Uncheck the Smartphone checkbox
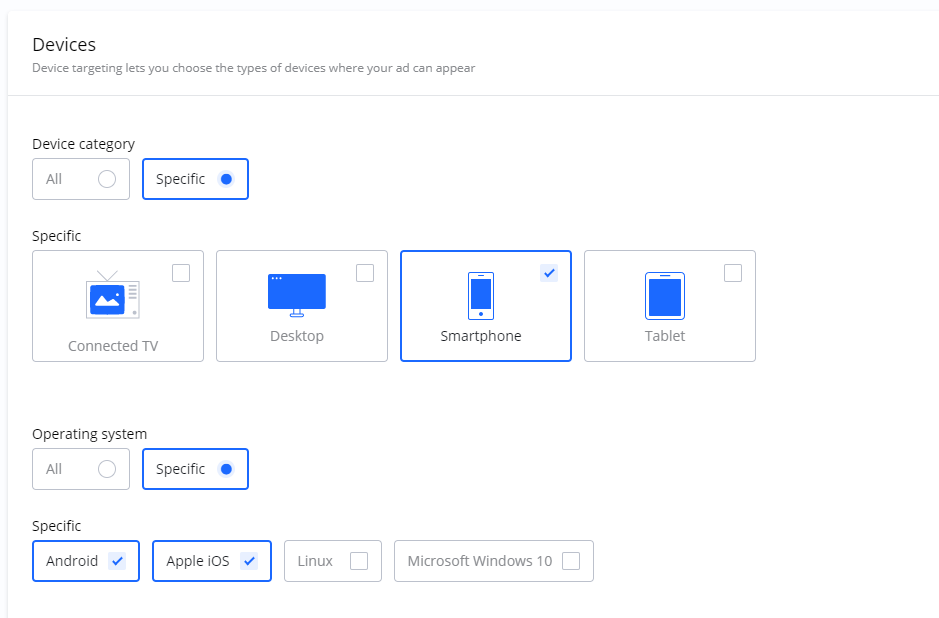 pyautogui.click(x=549, y=273)
